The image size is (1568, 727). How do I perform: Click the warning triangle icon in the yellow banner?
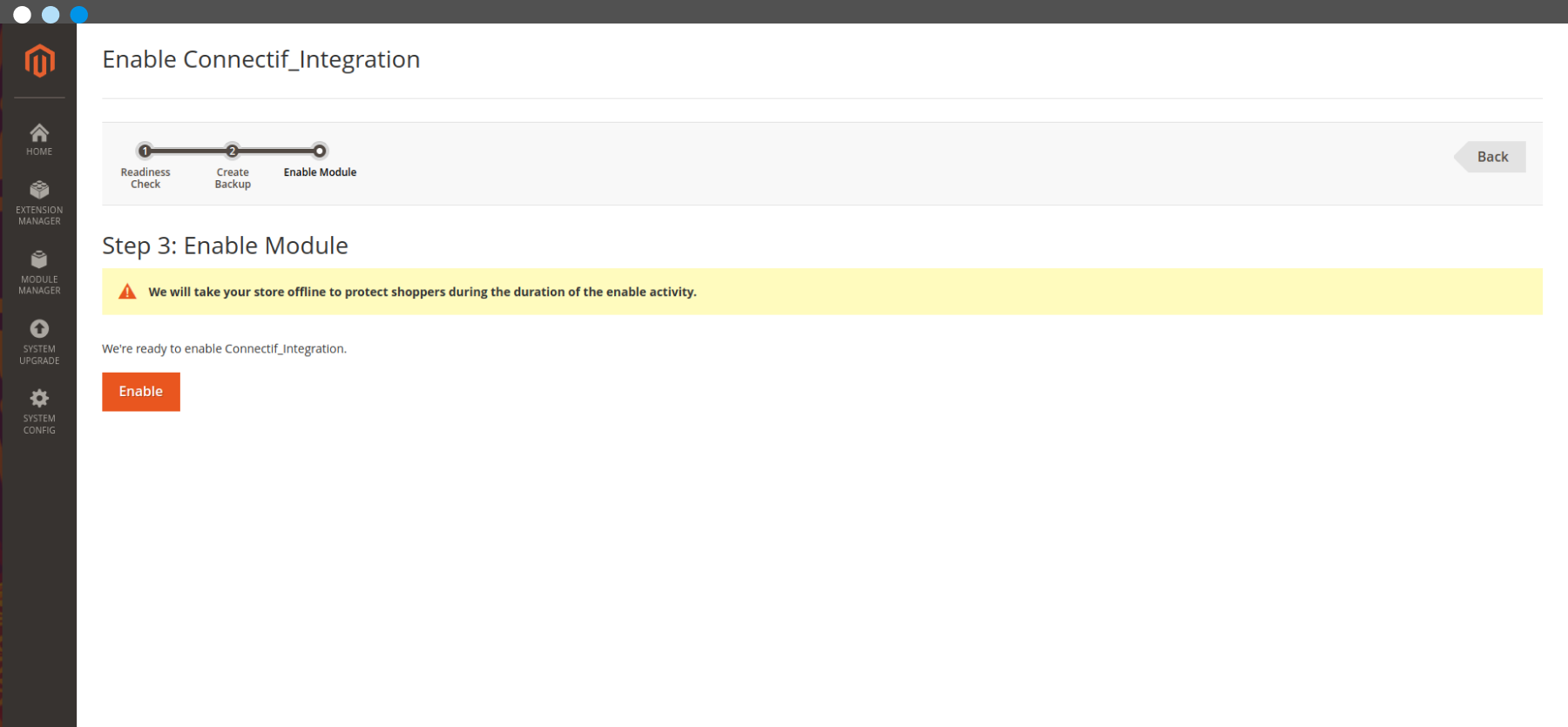tap(127, 292)
